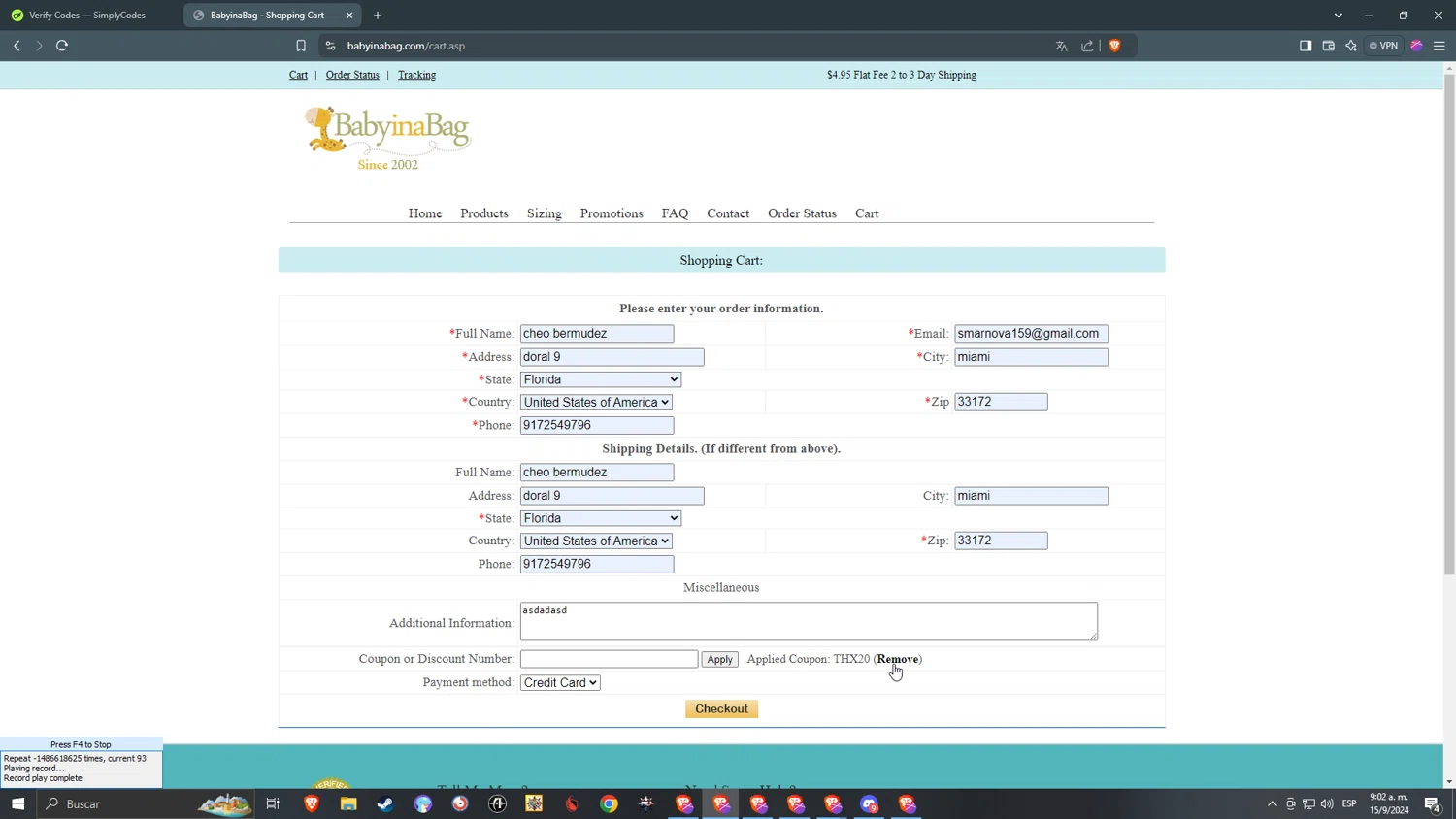
Task: Open Products in the site navigation
Action: tap(484, 213)
